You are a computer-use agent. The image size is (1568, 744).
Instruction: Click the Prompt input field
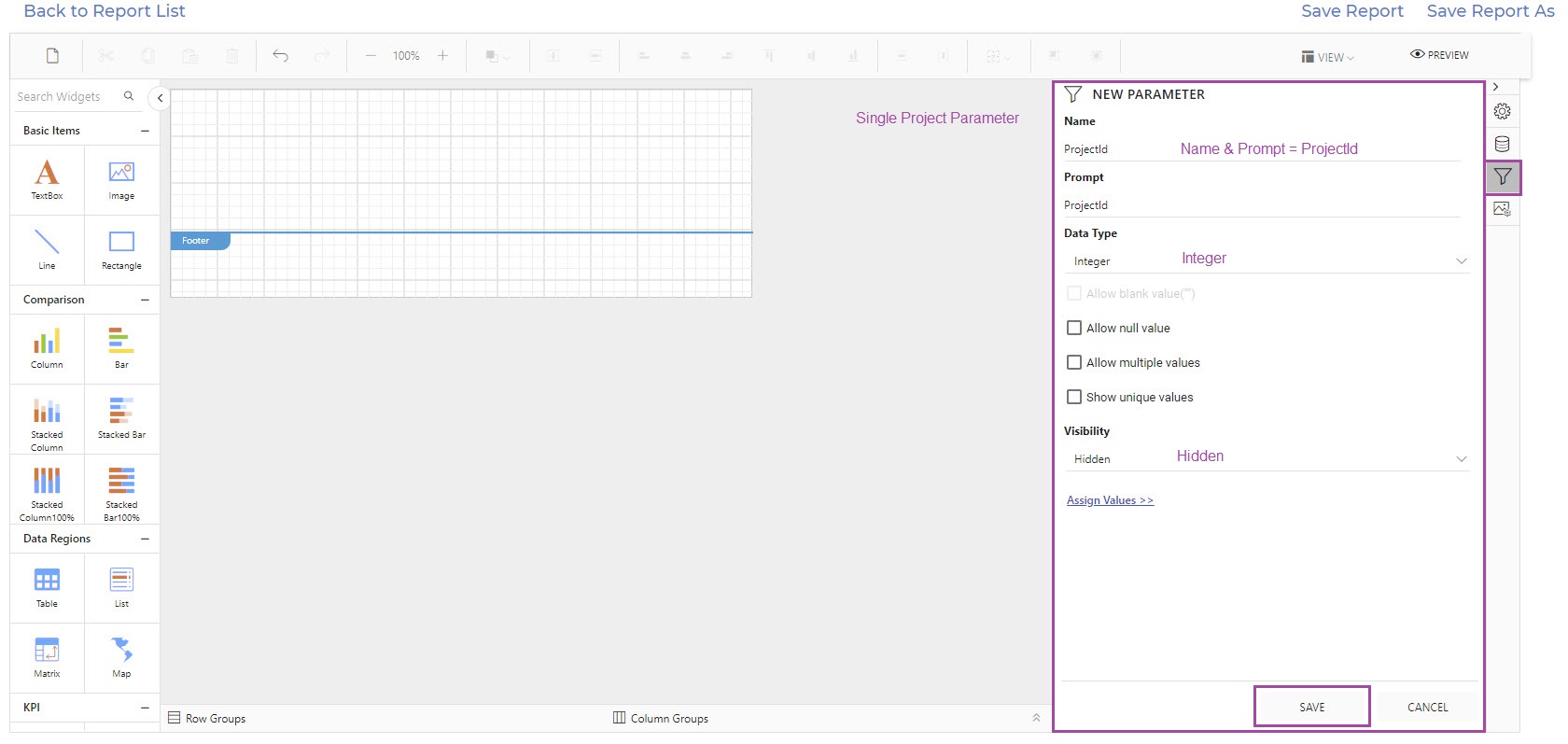pyautogui.click(x=1262, y=205)
